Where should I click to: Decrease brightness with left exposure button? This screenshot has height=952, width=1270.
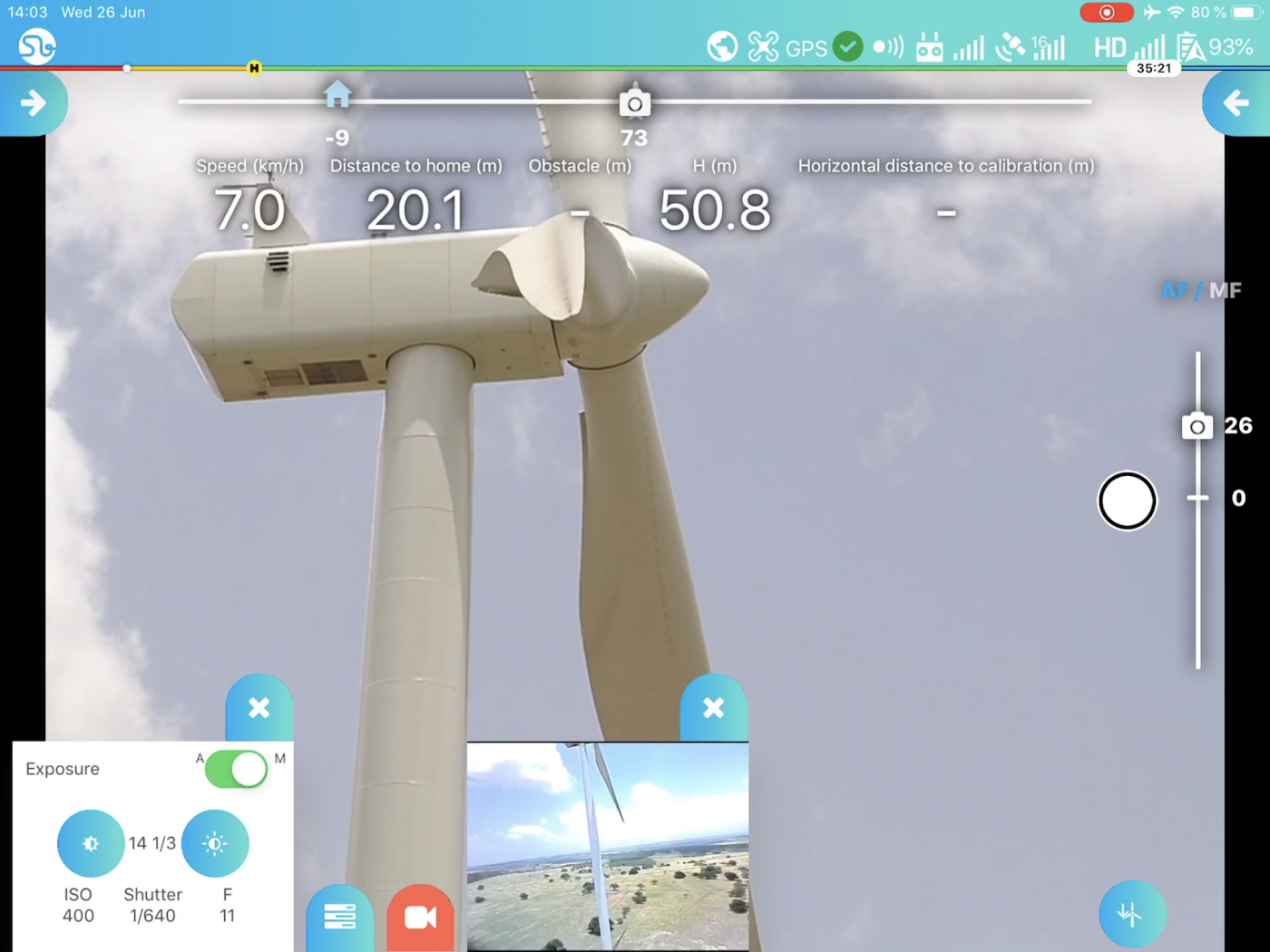(x=91, y=843)
